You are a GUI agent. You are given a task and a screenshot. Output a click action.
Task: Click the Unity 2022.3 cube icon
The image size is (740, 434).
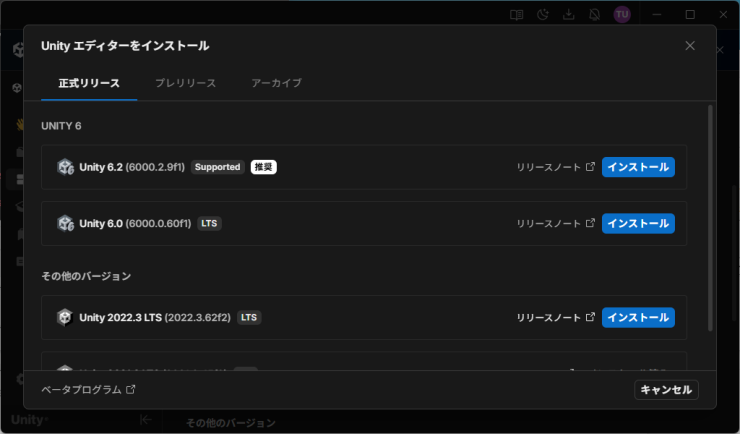tap(65, 317)
